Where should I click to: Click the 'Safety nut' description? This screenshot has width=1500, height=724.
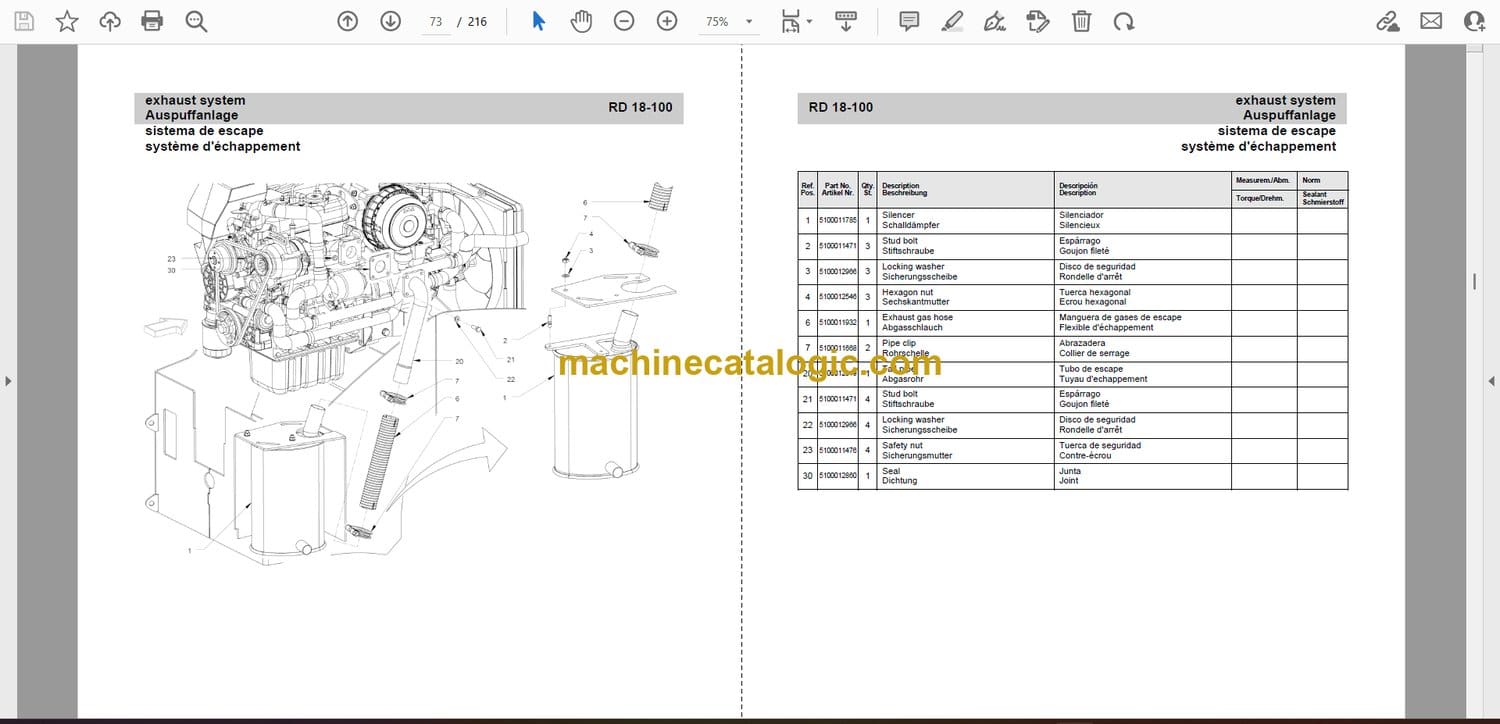(x=902, y=446)
